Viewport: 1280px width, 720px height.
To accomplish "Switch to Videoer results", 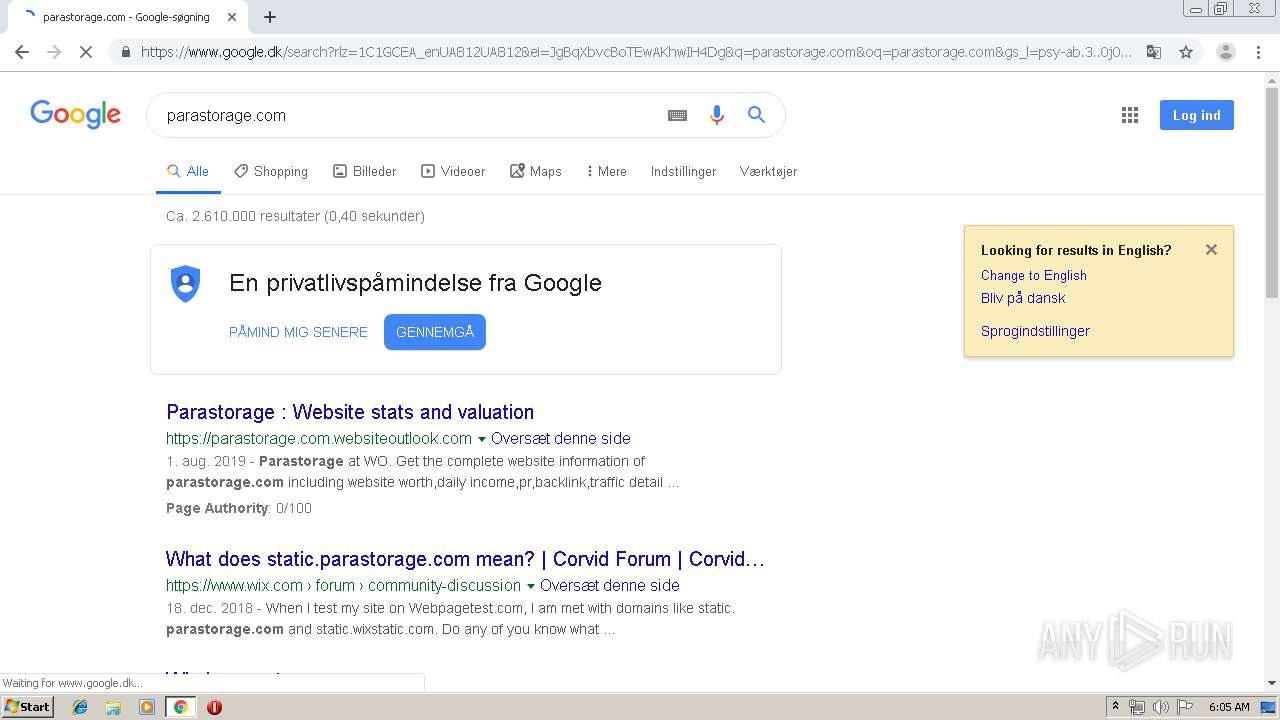I will tap(453, 172).
